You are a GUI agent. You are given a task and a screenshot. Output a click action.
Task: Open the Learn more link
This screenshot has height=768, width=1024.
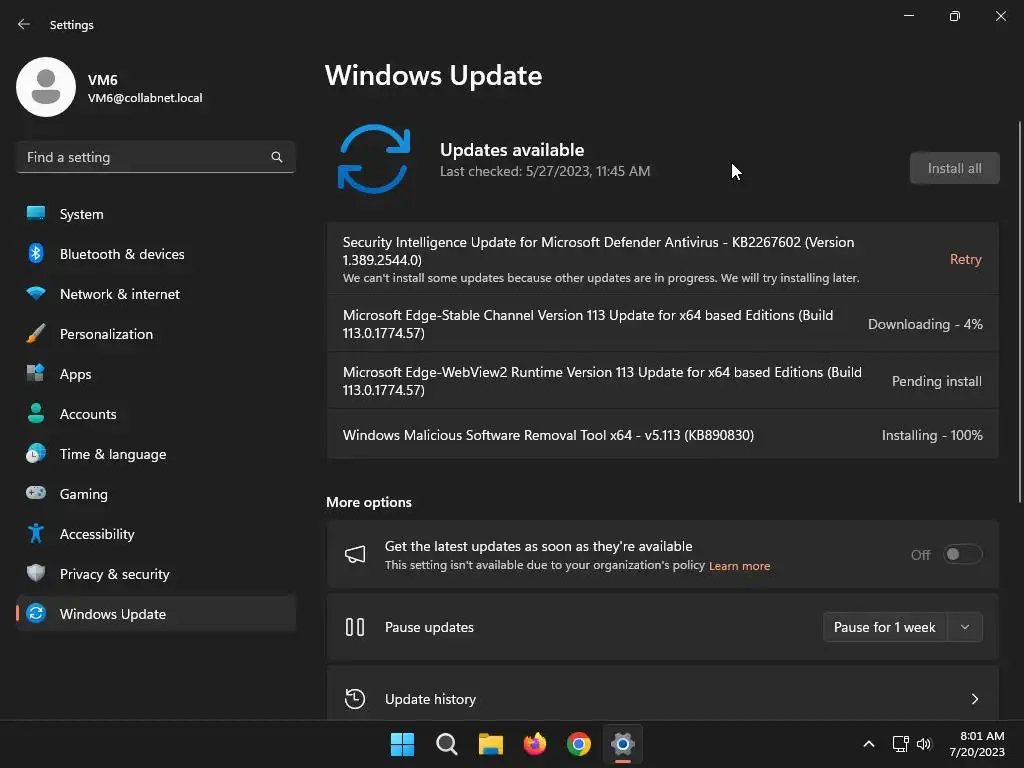tap(739, 566)
